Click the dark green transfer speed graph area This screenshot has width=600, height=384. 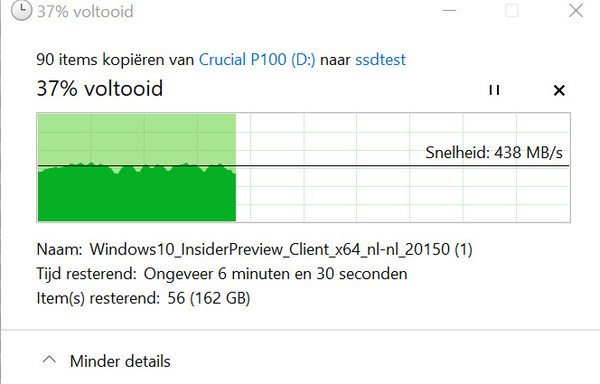tap(137, 197)
